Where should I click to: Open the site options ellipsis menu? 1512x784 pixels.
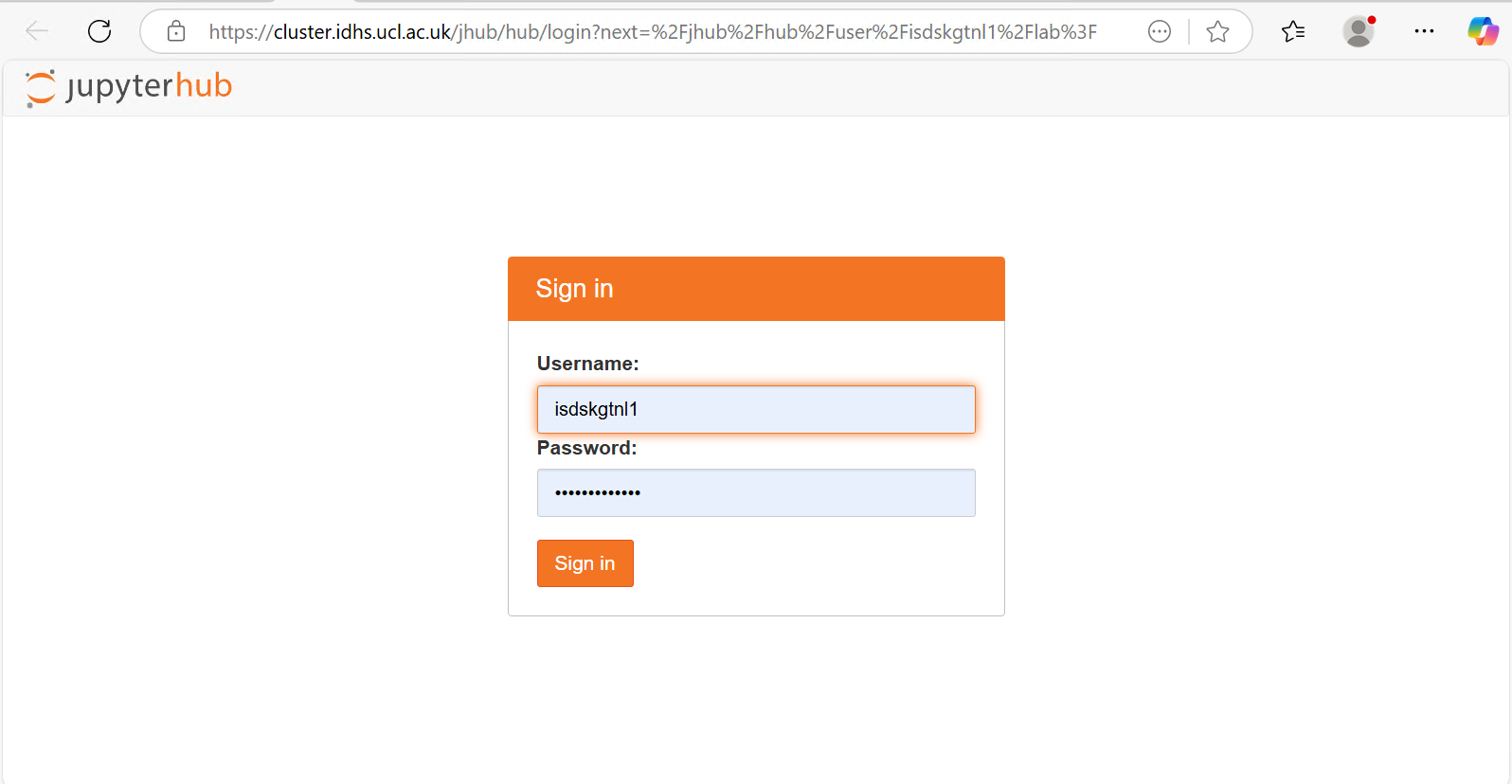1160,31
